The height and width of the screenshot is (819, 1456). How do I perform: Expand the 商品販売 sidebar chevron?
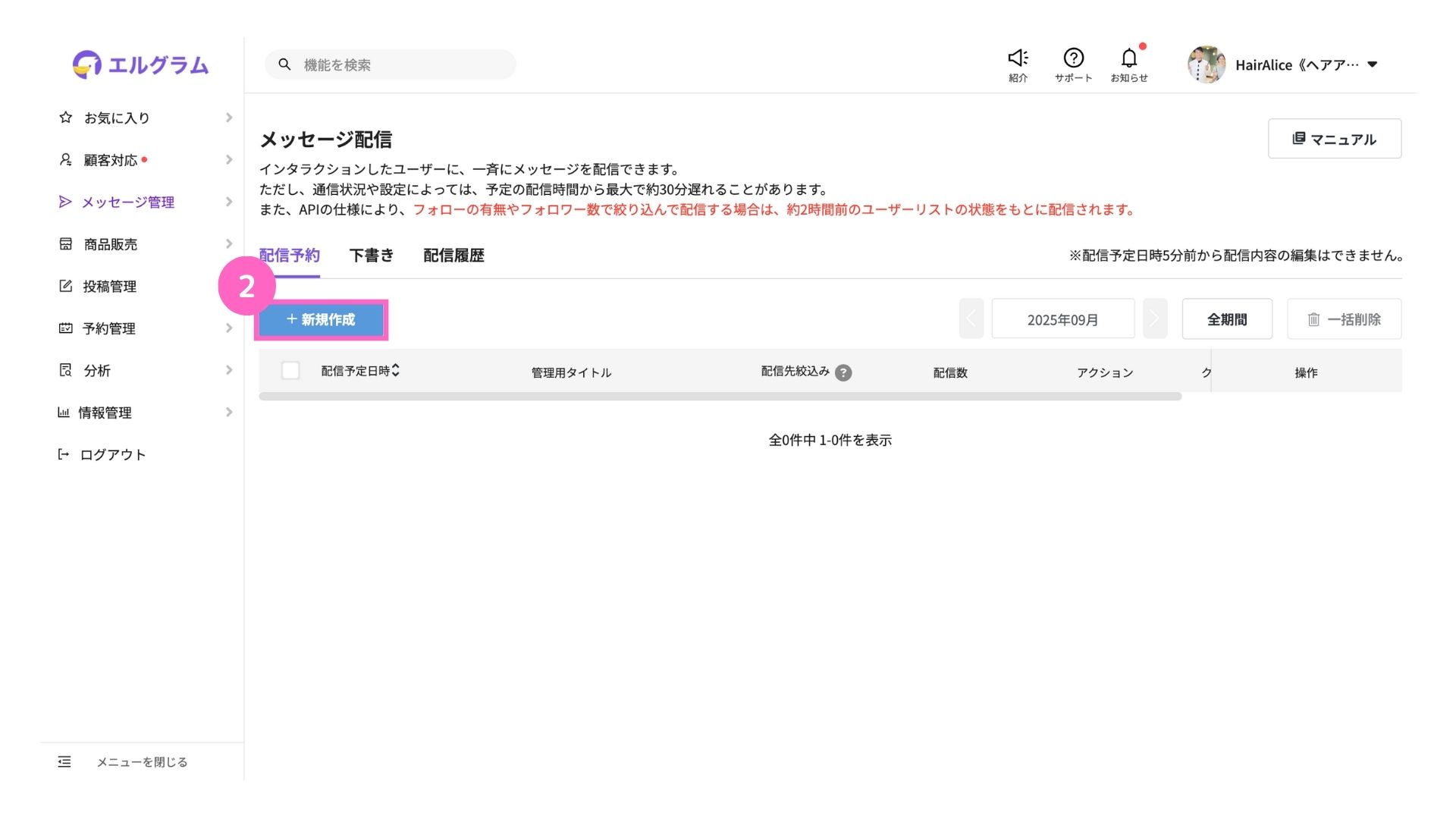[x=228, y=244]
